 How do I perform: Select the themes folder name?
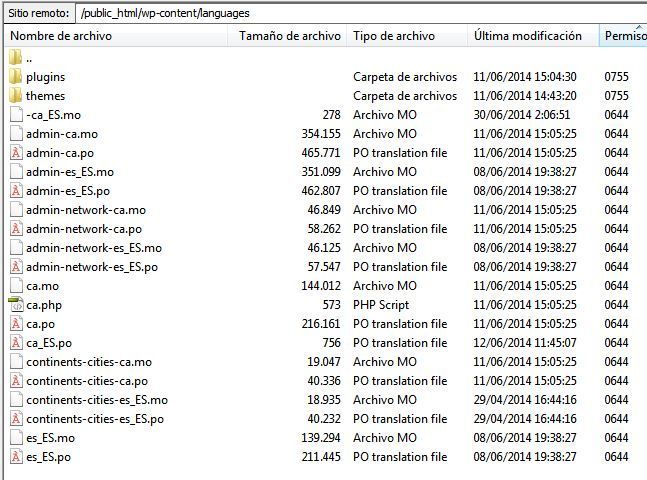(45, 96)
